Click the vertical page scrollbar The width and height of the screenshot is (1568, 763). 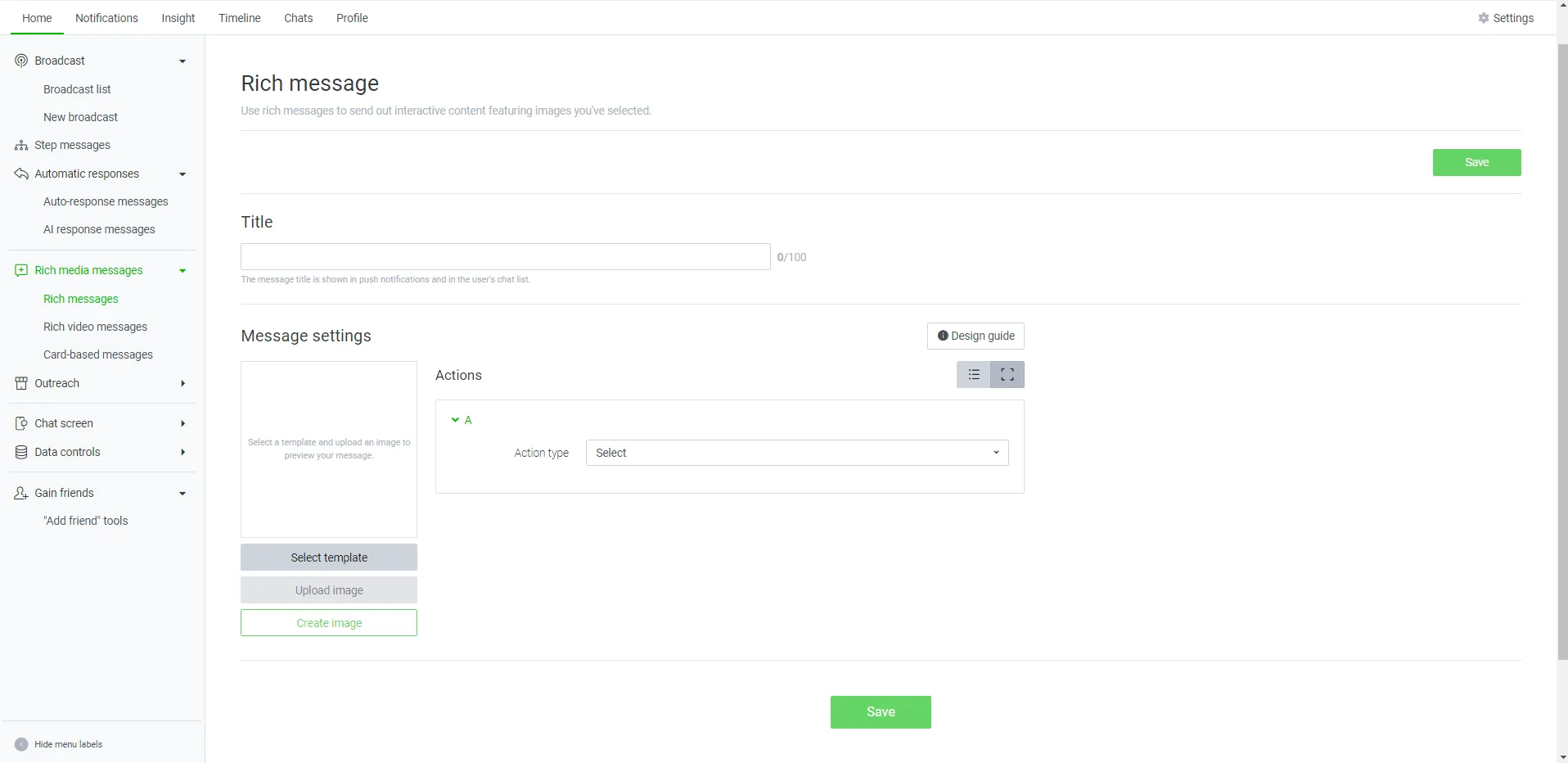[x=1561, y=352]
